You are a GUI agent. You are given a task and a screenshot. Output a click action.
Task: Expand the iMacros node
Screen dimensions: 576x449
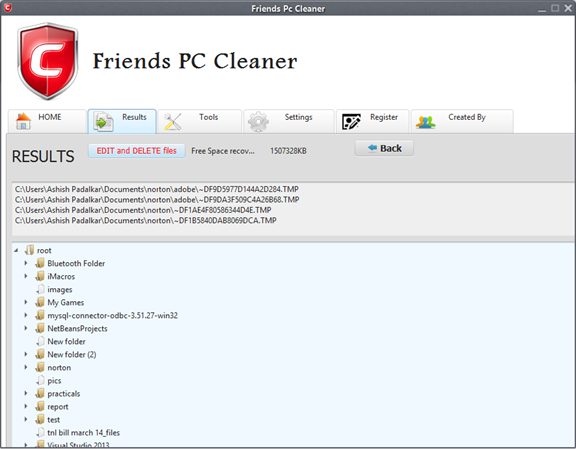tap(26, 276)
